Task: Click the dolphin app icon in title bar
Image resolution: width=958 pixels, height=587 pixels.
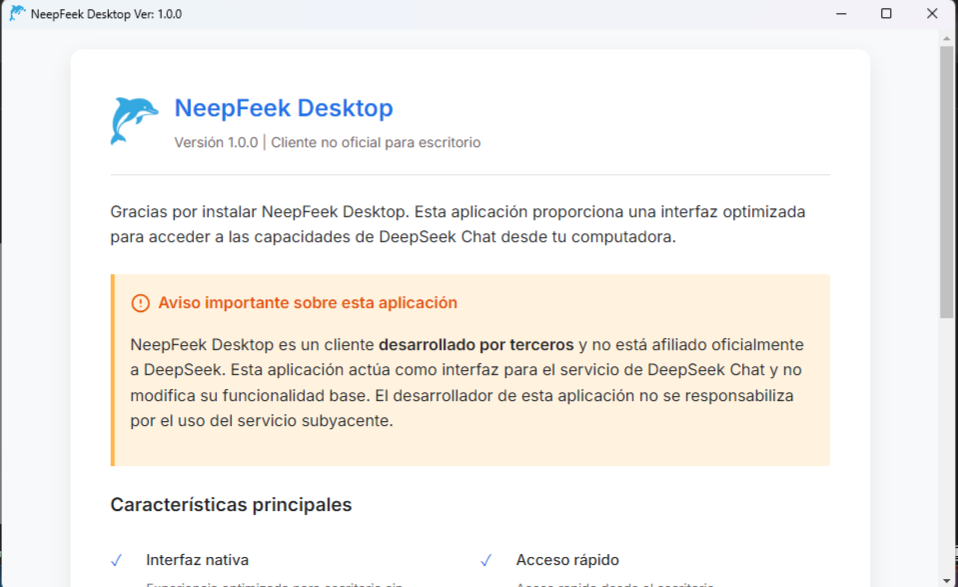Action: pos(17,13)
